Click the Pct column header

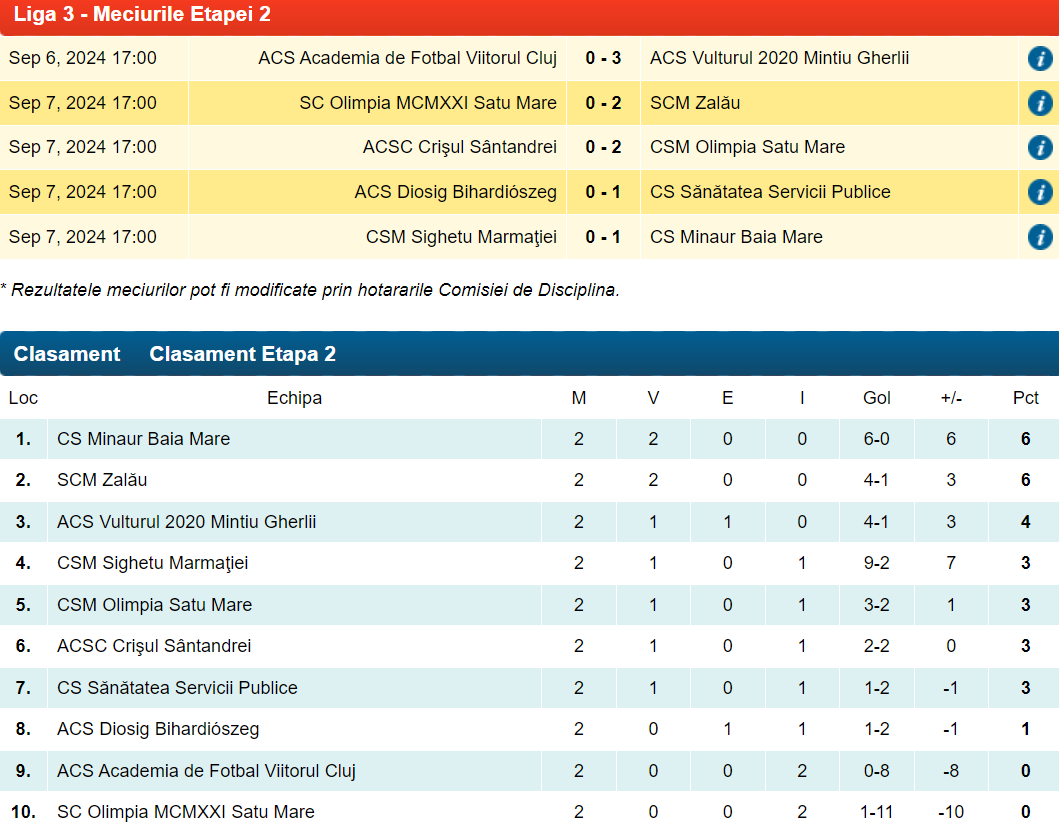1025,398
